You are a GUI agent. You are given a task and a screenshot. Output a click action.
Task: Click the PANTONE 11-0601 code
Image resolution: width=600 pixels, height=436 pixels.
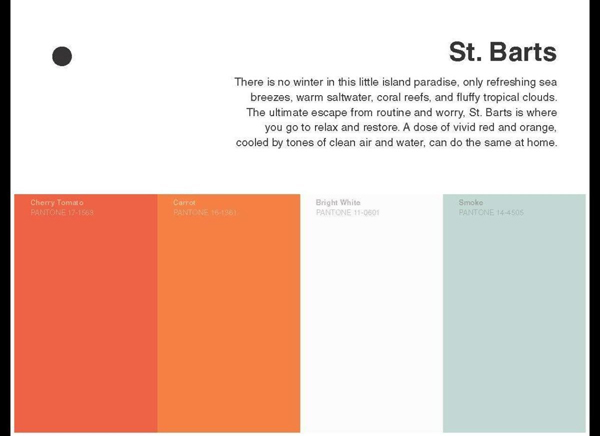coord(348,213)
